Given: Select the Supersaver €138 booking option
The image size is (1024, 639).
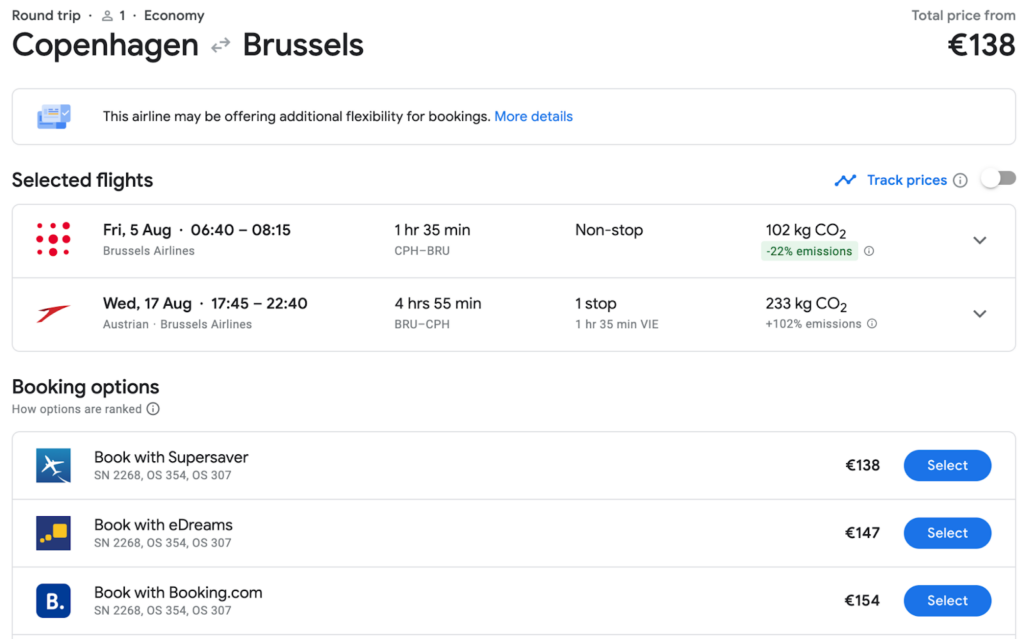Looking at the screenshot, I should (x=947, y=465).
